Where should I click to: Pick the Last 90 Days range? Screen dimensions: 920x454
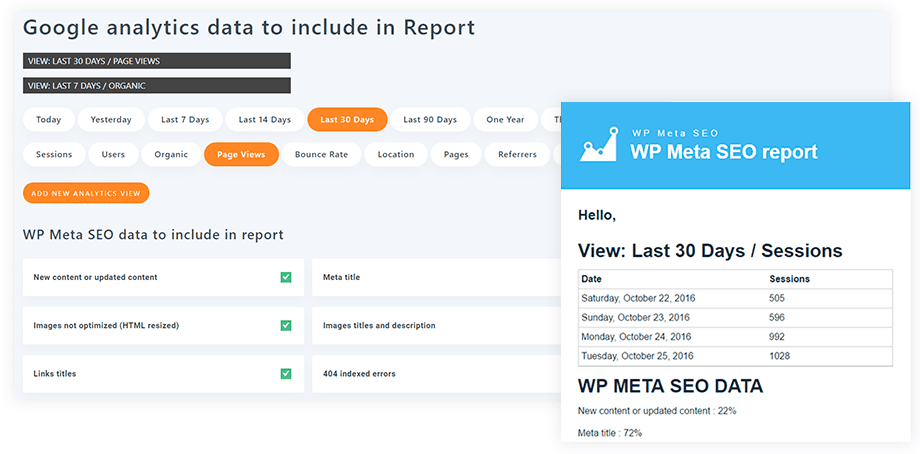(x=430, y=120)
